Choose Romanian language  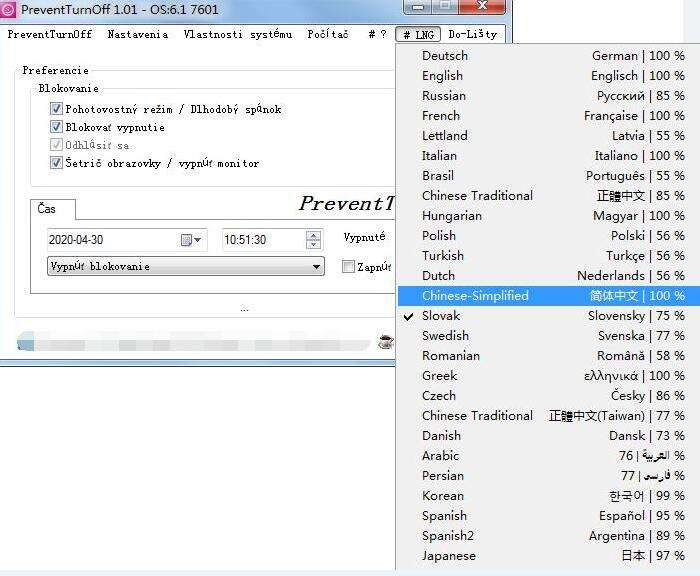coord(549,356)
